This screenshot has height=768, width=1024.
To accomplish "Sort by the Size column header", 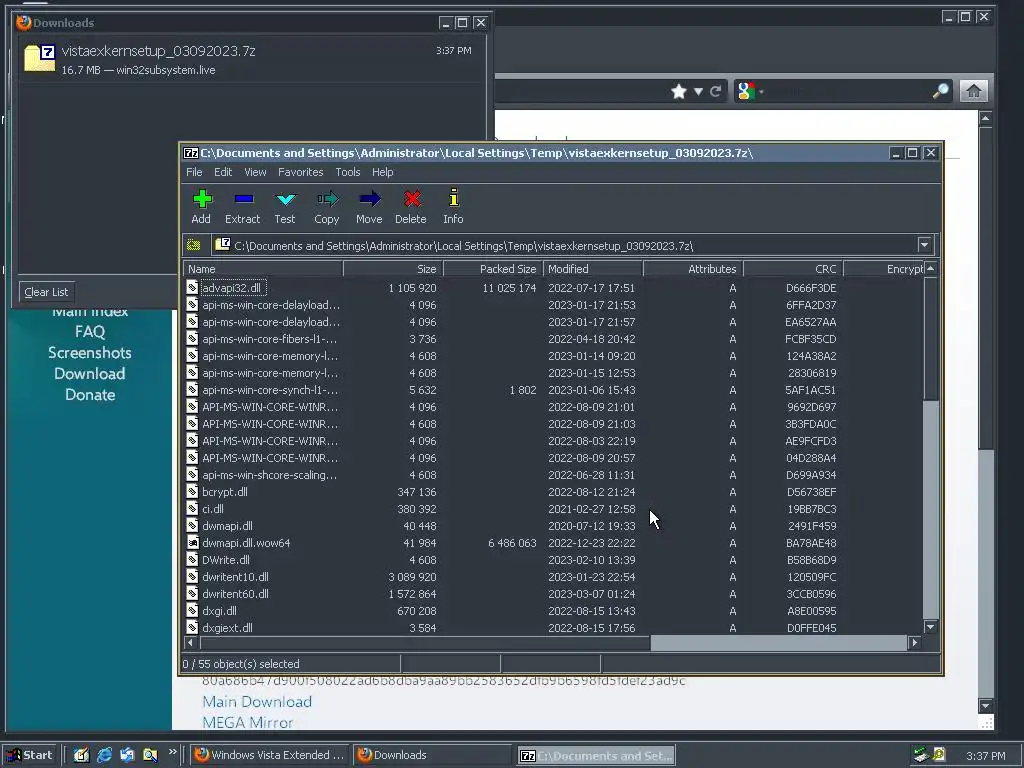I will 394,268.
